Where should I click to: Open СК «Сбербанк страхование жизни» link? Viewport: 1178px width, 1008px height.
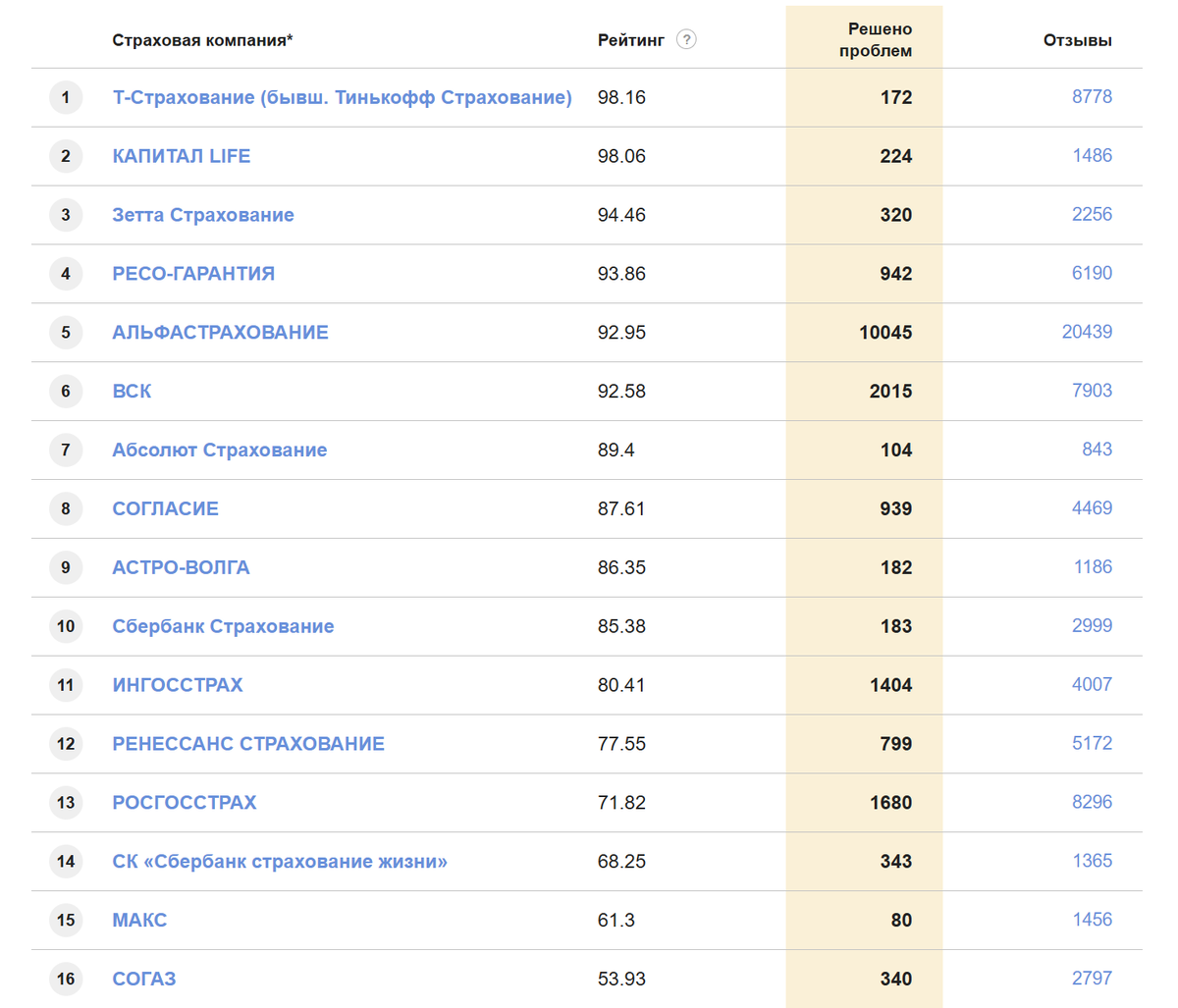(280, 862)
